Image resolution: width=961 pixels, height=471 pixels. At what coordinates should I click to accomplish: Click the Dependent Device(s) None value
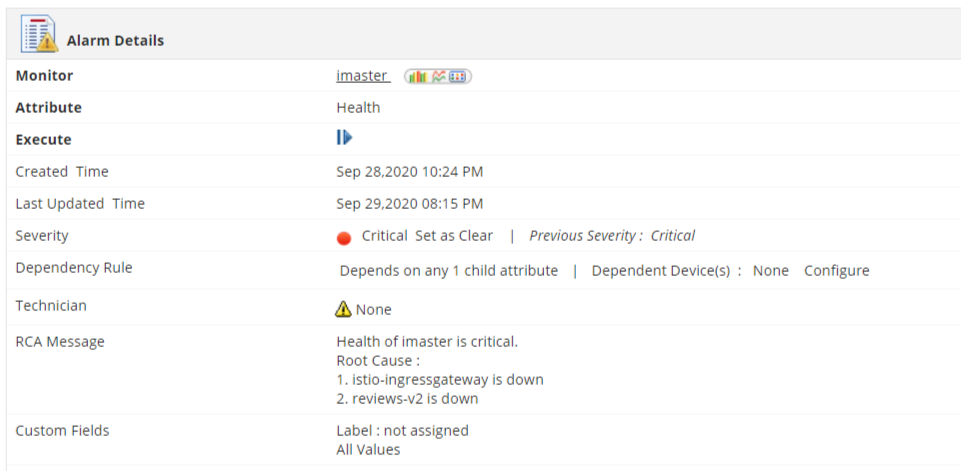click(x=770, y=270)
